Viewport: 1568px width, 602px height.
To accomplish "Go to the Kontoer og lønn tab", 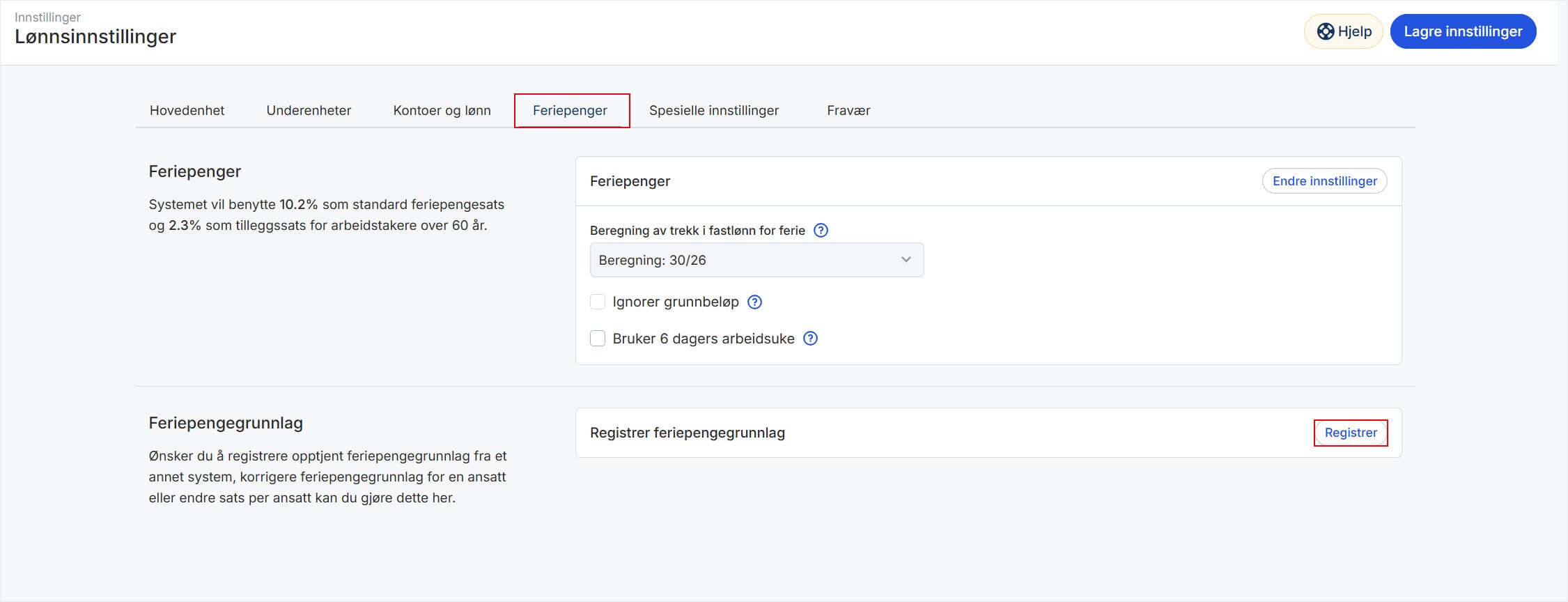I will click(442, 110).
